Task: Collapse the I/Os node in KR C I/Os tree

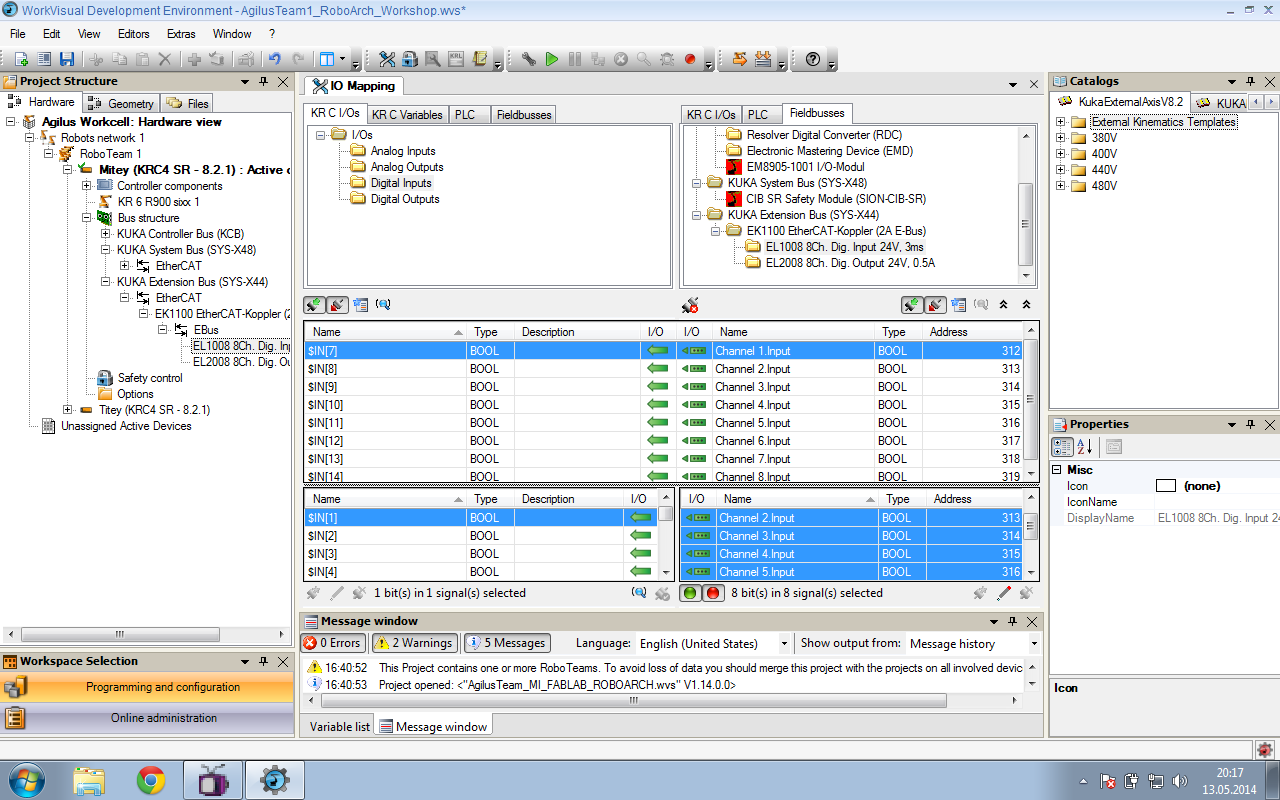Action: [x=321, y=135]
